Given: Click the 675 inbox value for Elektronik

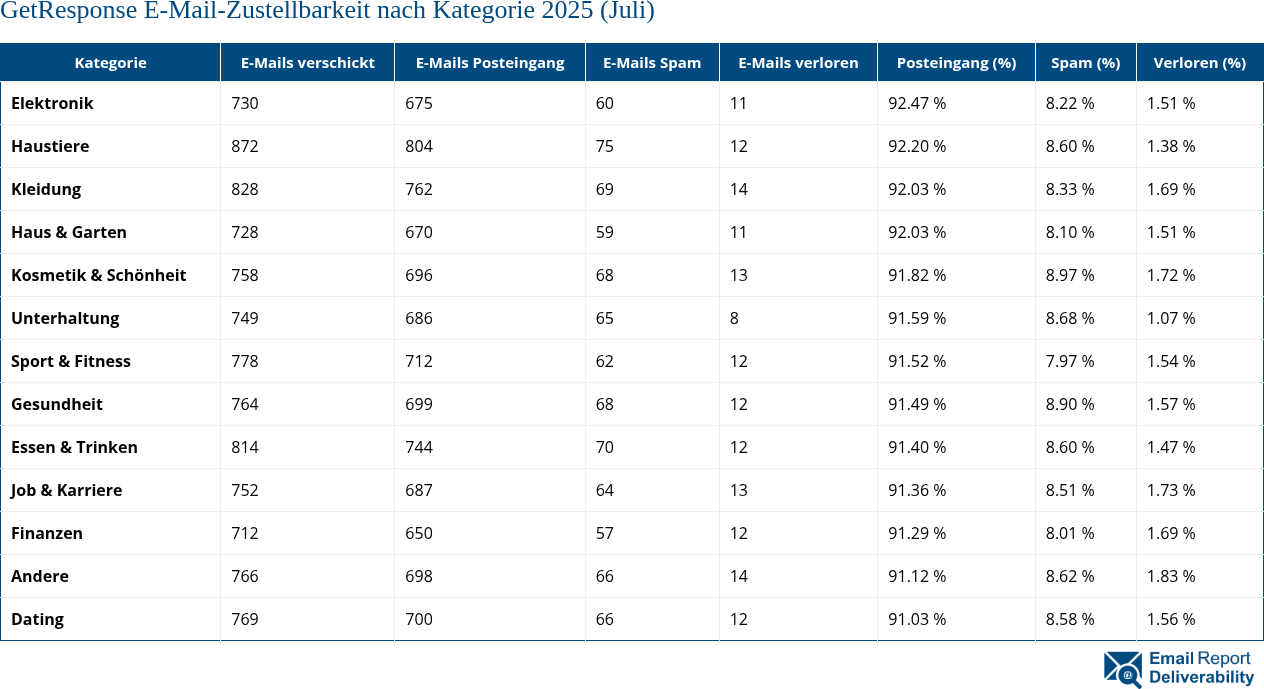Looking at the screenshot, I should tap(419, 103).
